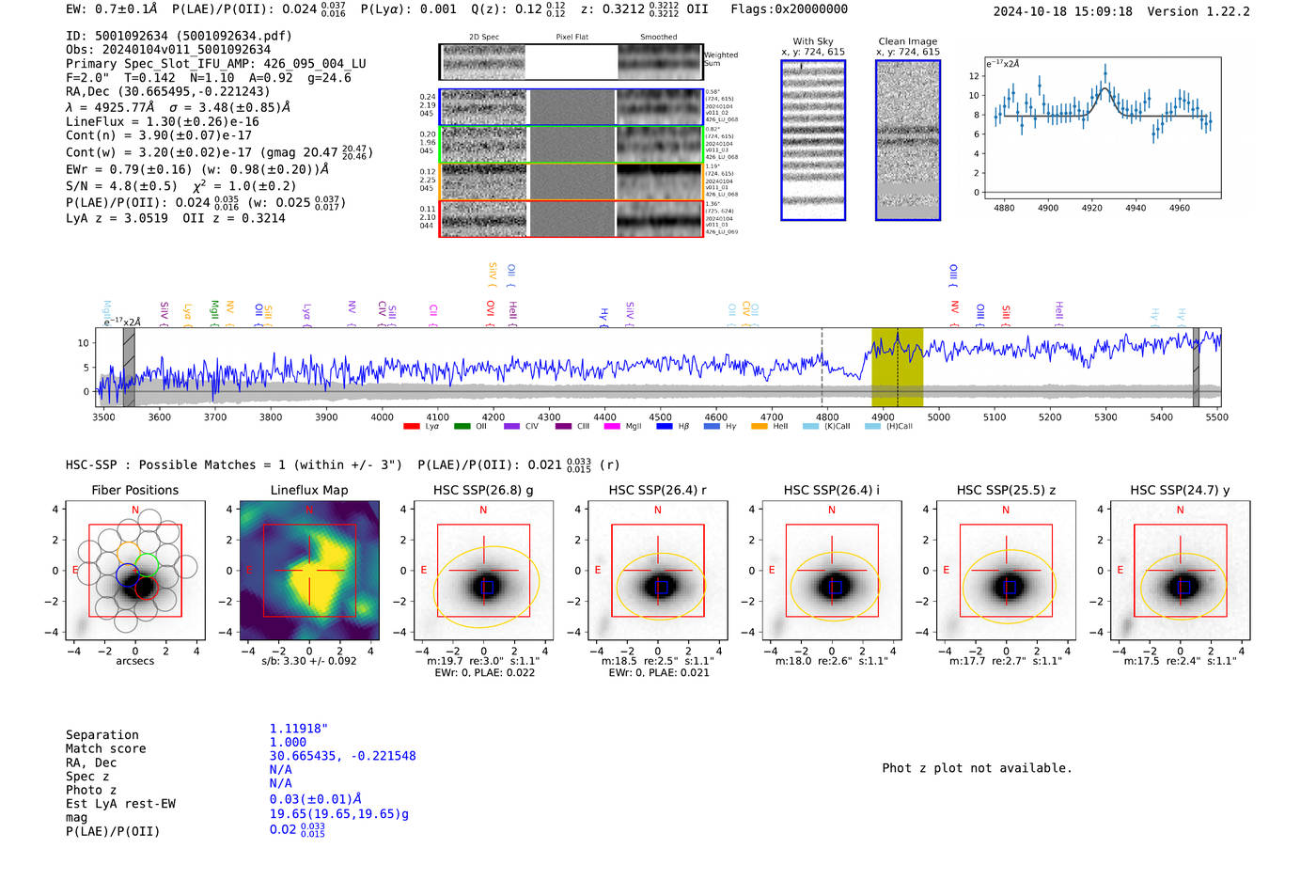The image size is (1316, 896).
Task: Click the EW: 0.7±0.1Å header value
Action: 112,8
